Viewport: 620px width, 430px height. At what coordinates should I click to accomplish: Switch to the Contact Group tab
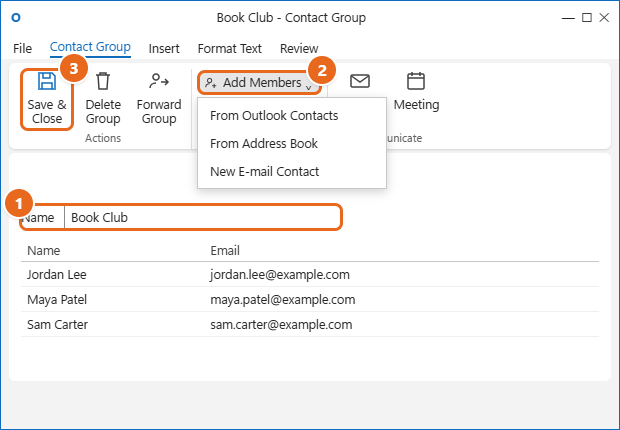90,47
